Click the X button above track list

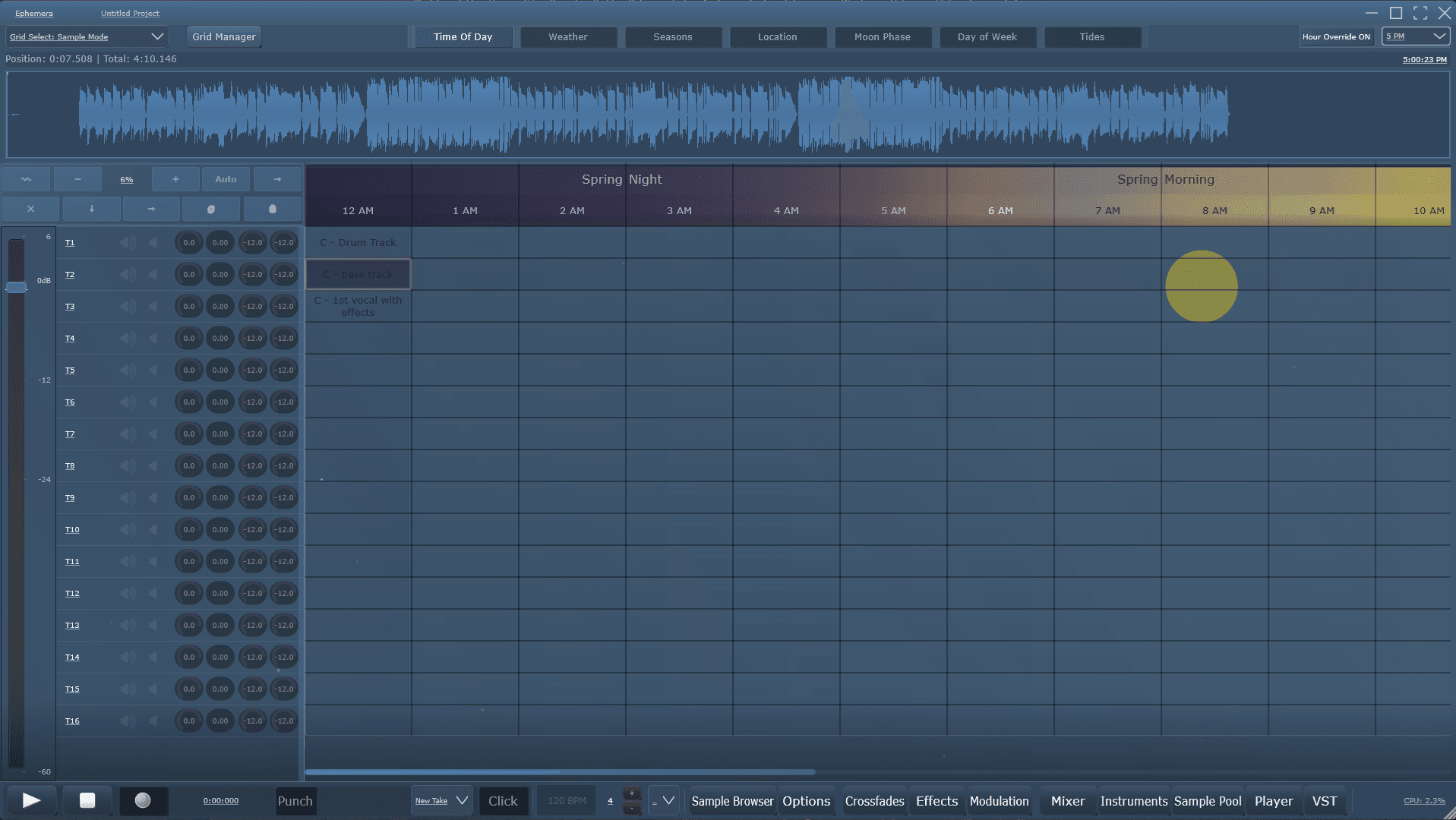coord(30,209)
